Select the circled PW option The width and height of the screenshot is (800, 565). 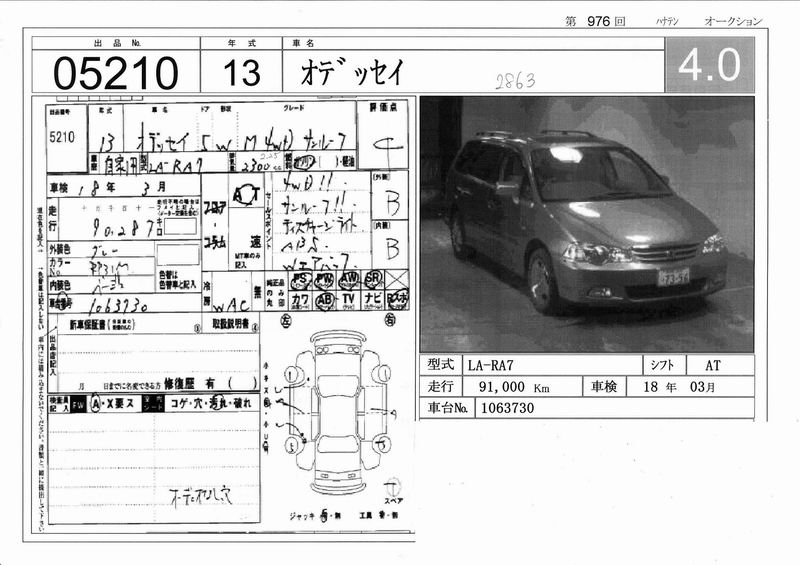click(x=324, y=280)
